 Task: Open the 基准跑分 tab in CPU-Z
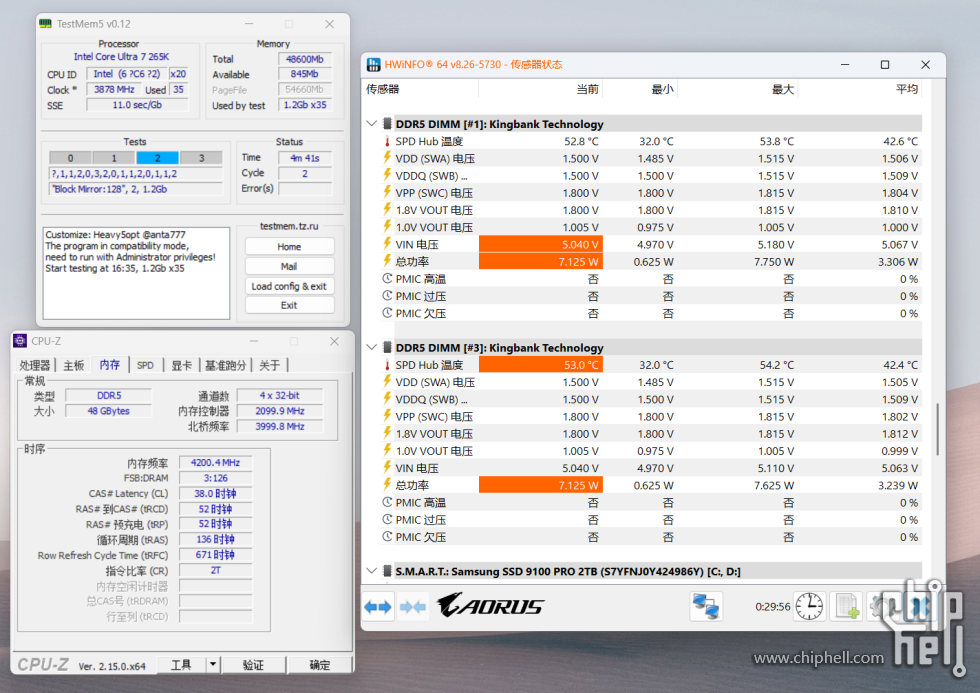226,366
